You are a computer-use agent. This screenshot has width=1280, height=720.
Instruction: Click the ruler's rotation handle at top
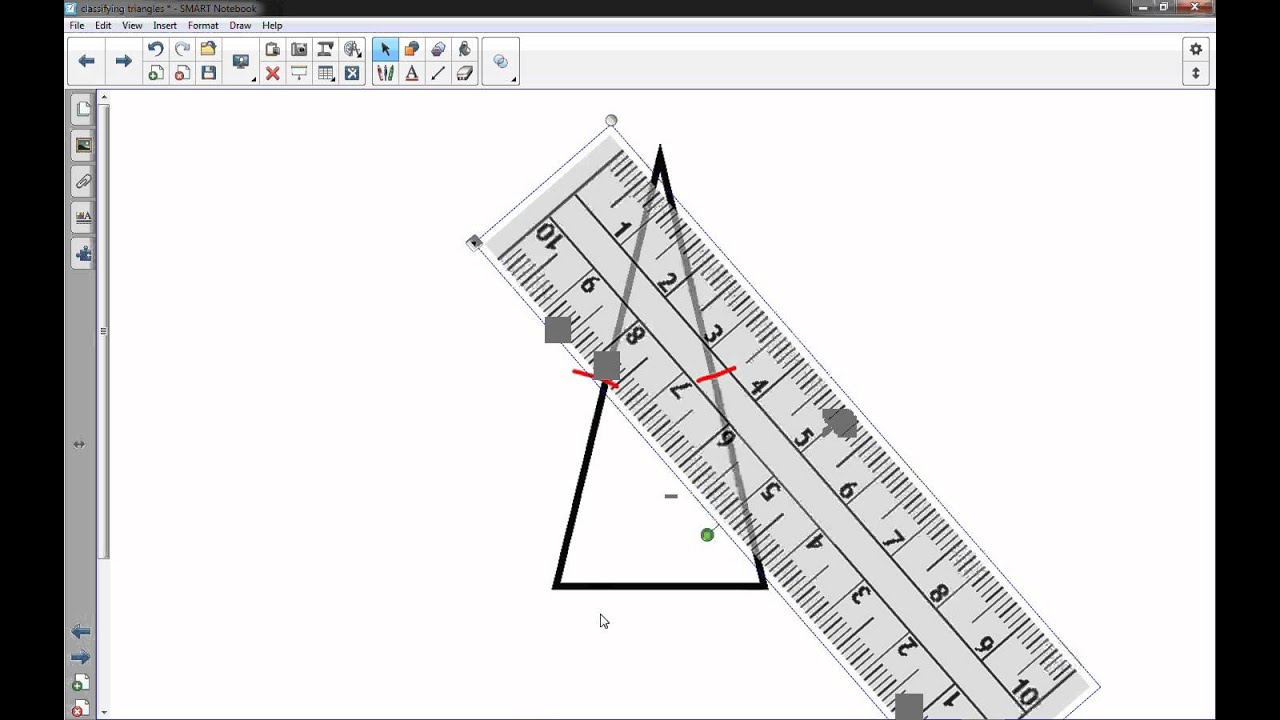[611, 121]
